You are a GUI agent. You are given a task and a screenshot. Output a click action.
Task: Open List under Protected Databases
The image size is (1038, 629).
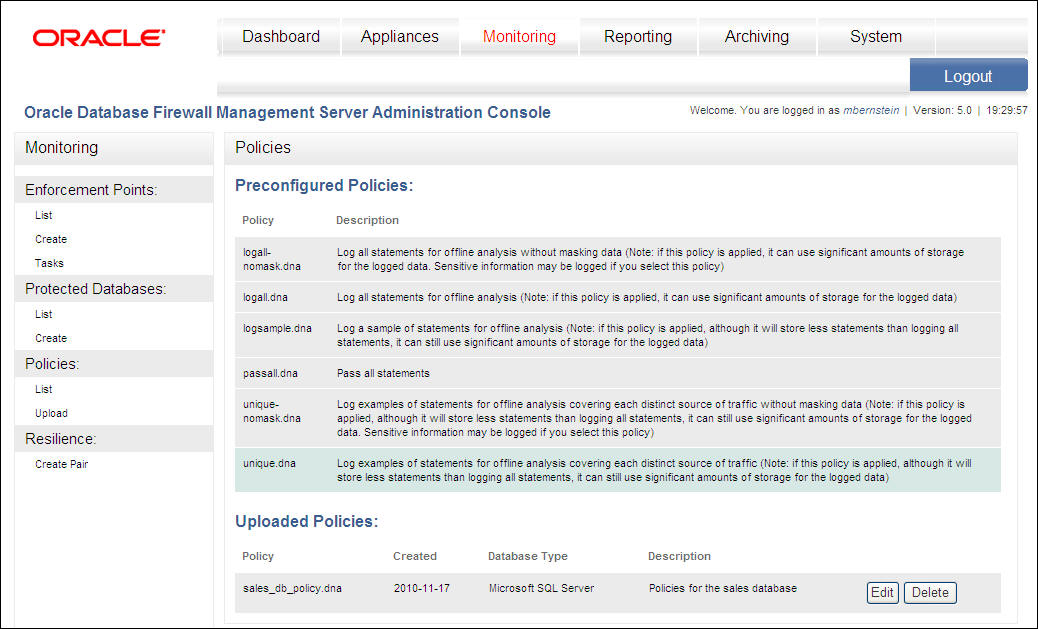coord(44,314)
